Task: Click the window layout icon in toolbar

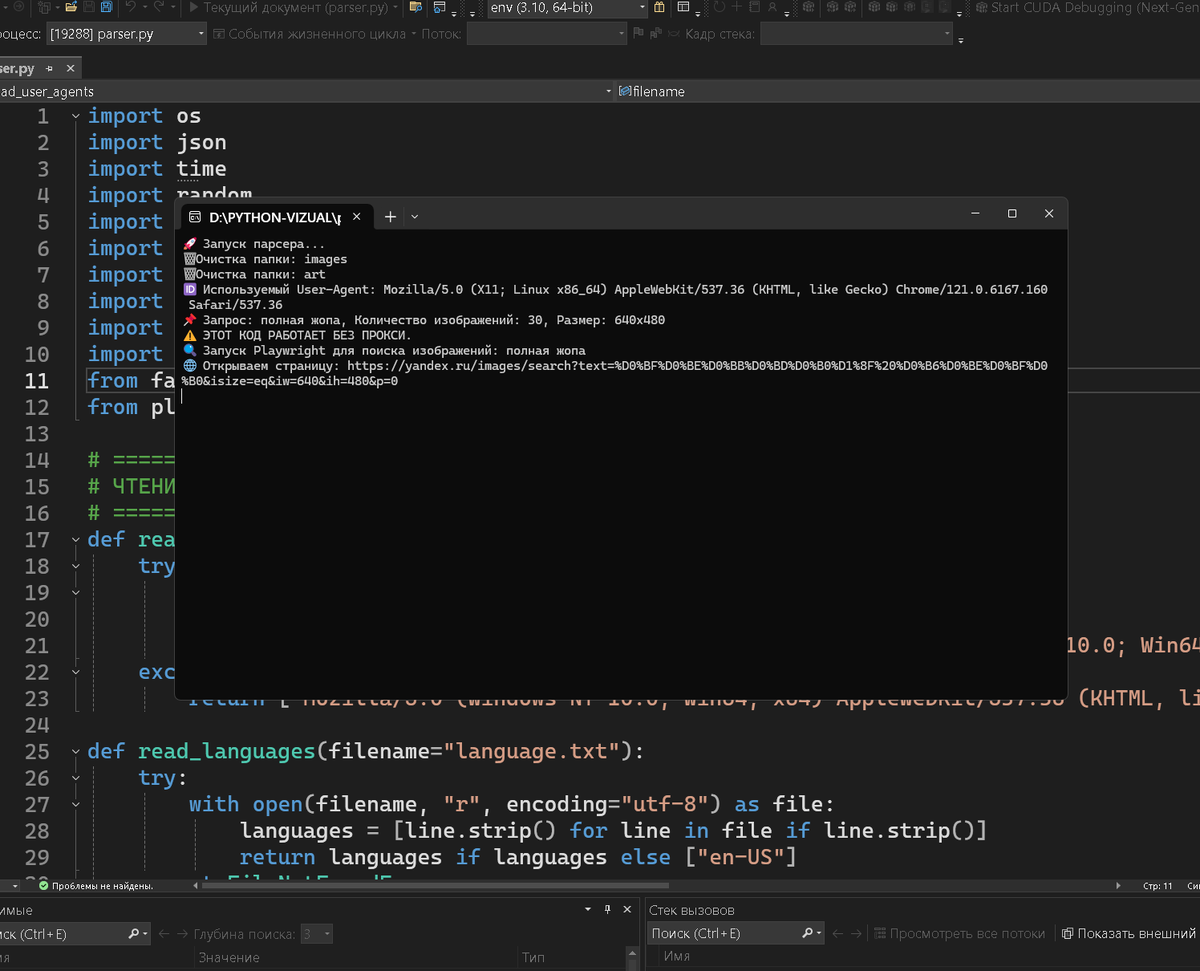Action: click(683, 8)
